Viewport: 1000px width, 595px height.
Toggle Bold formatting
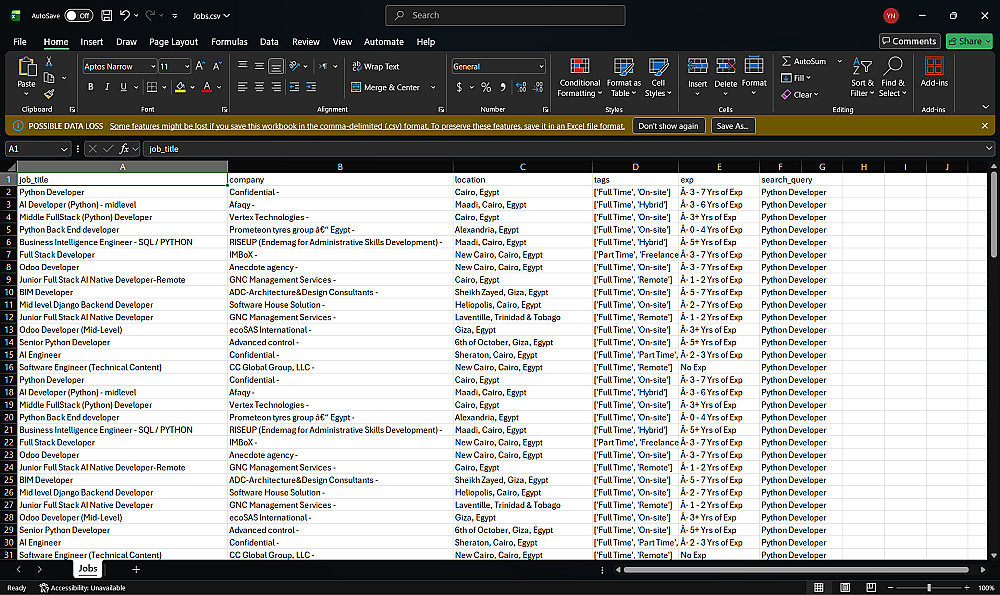91,87
